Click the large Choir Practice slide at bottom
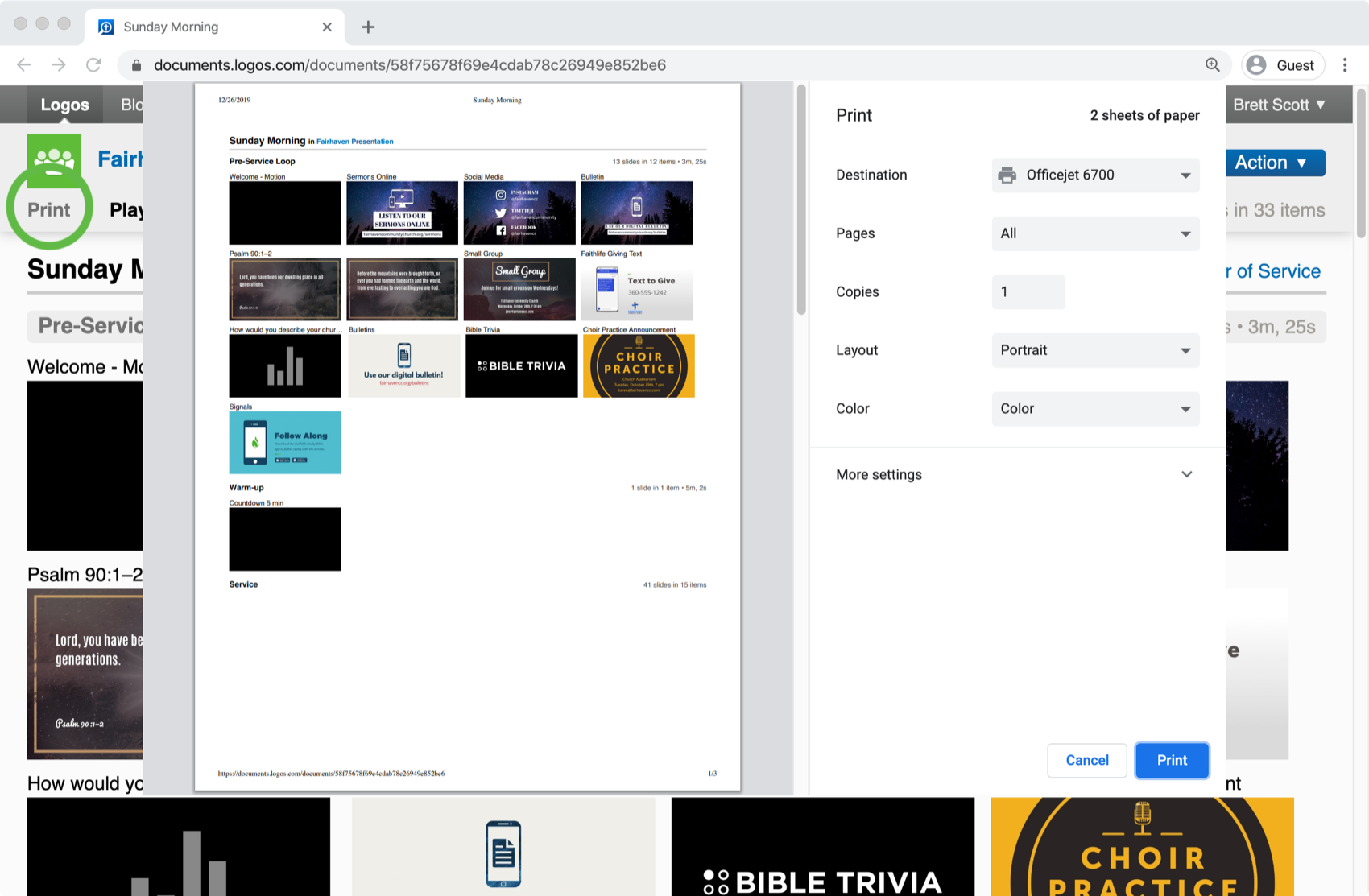This screenshot has width=1369, height=896. (x=1143, y=847)
